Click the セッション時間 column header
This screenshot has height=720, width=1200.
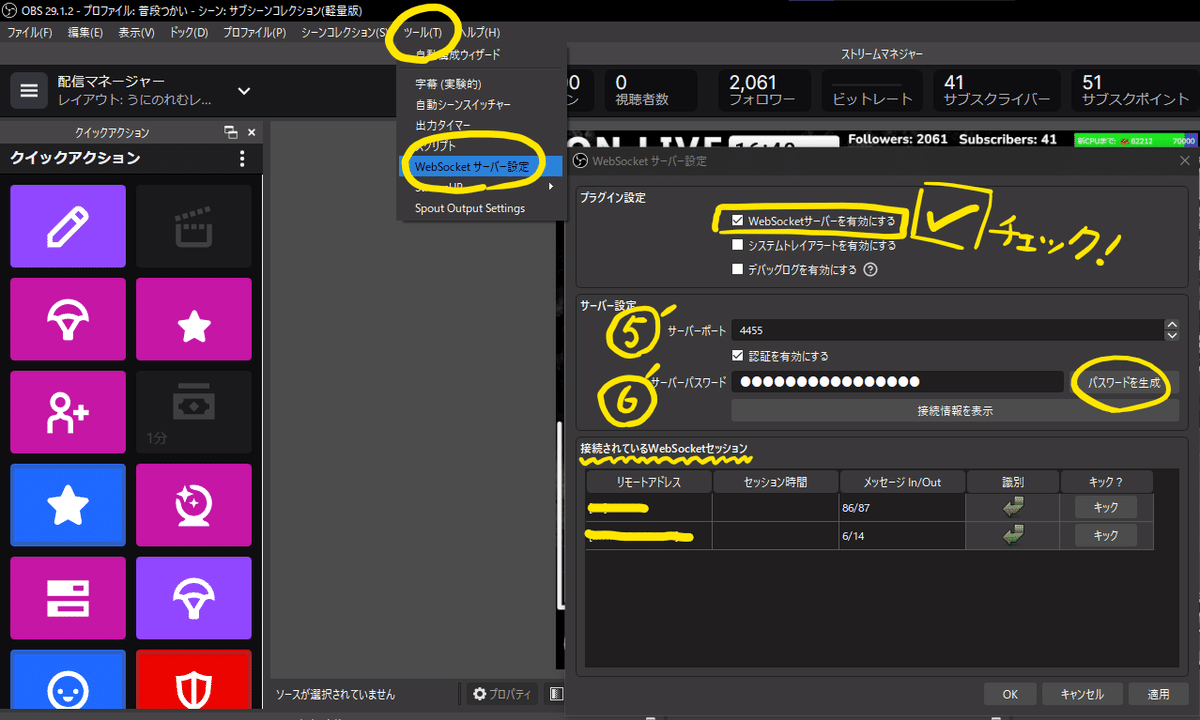[x=775, y=482]
